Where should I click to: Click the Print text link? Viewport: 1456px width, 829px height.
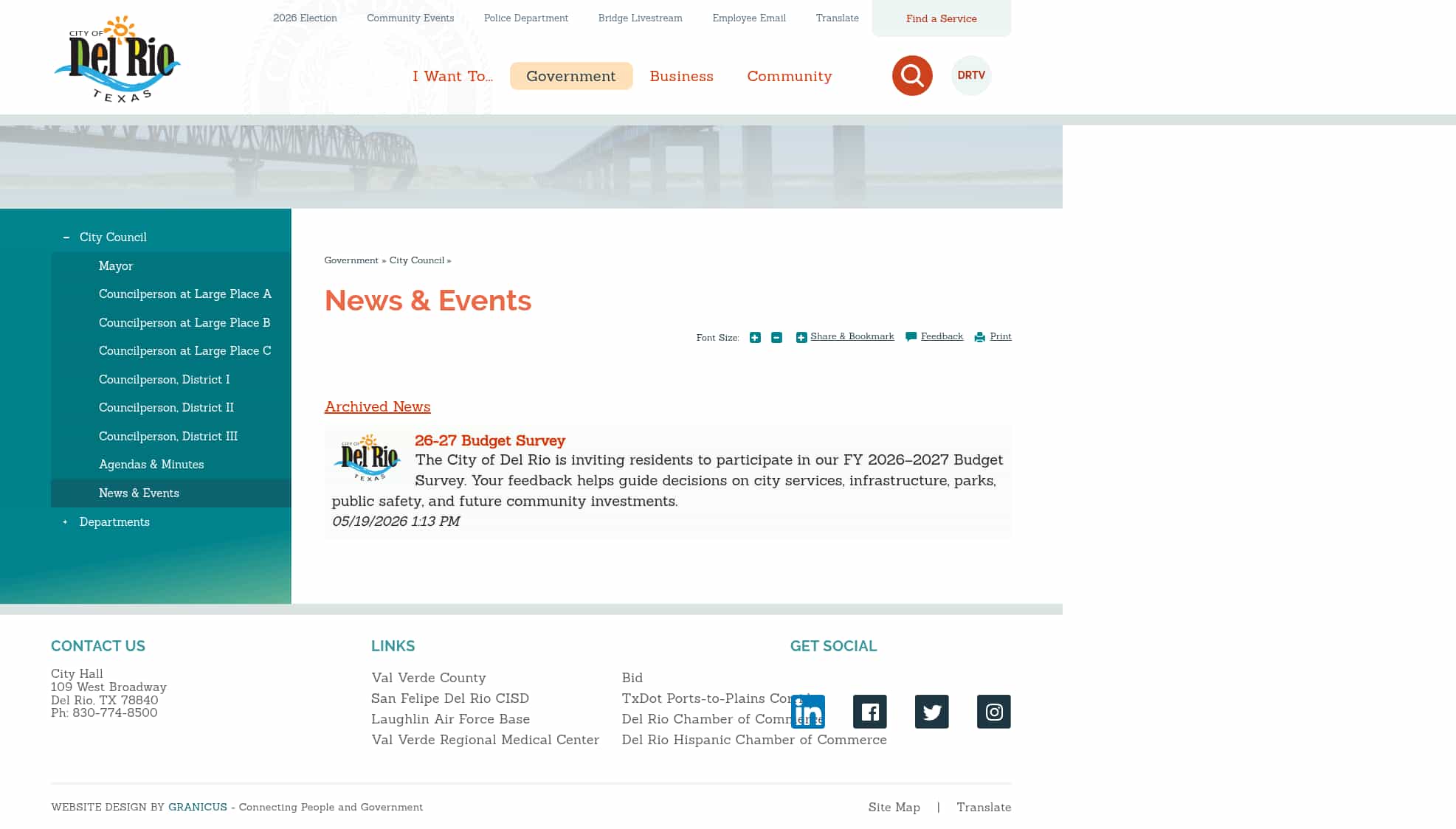1001,336
